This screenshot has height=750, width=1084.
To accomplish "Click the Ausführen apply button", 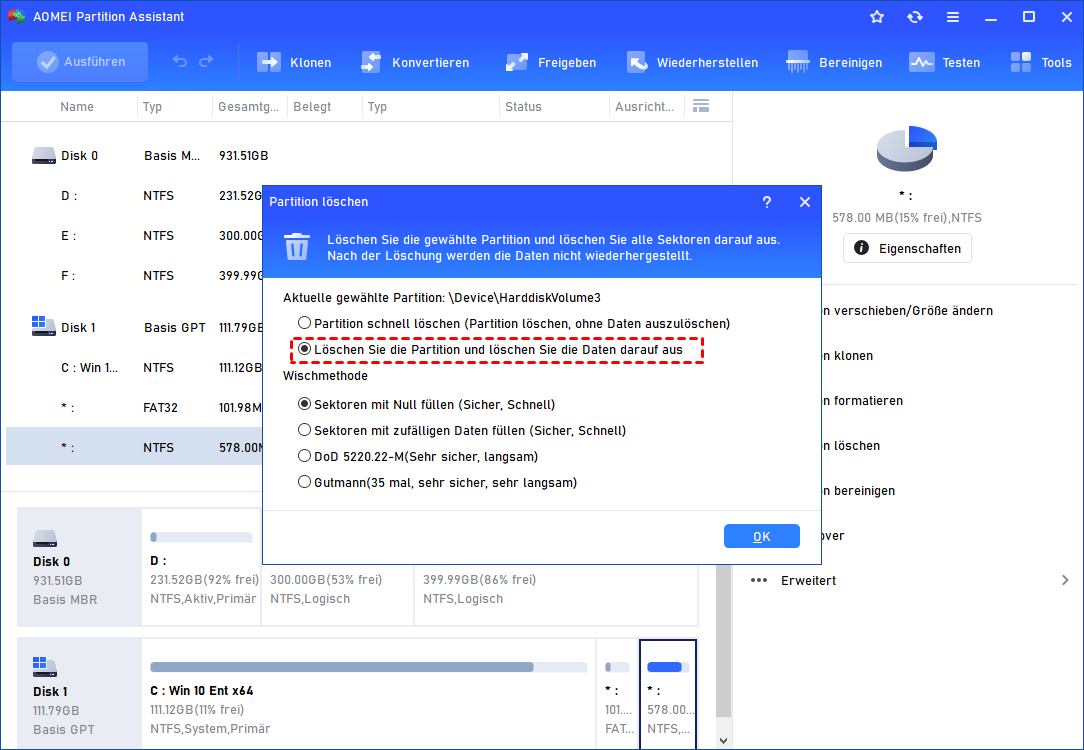I will (80, 62).
